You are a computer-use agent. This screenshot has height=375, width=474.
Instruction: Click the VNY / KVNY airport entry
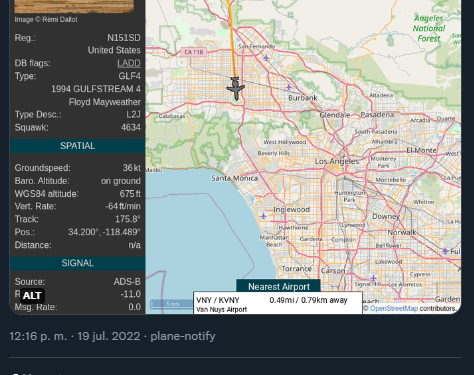click(218, 300)
